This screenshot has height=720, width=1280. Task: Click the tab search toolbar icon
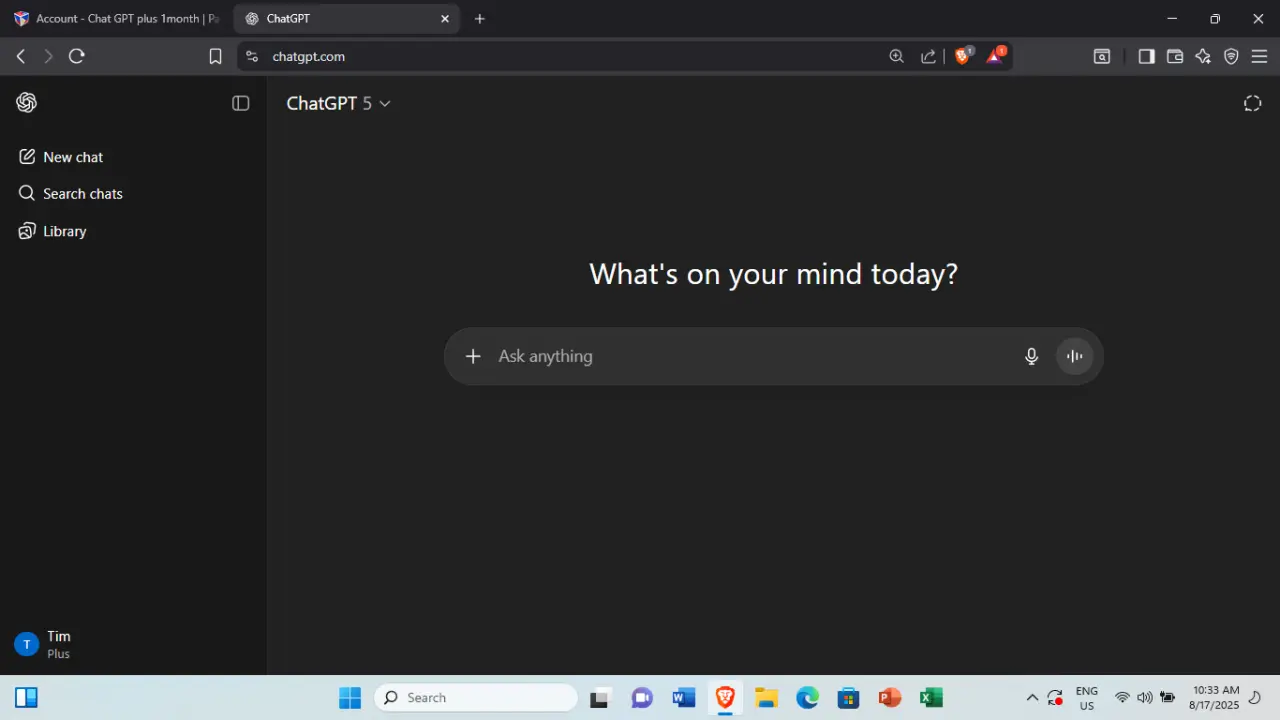pyautogui.click(x=1101, y=57)
